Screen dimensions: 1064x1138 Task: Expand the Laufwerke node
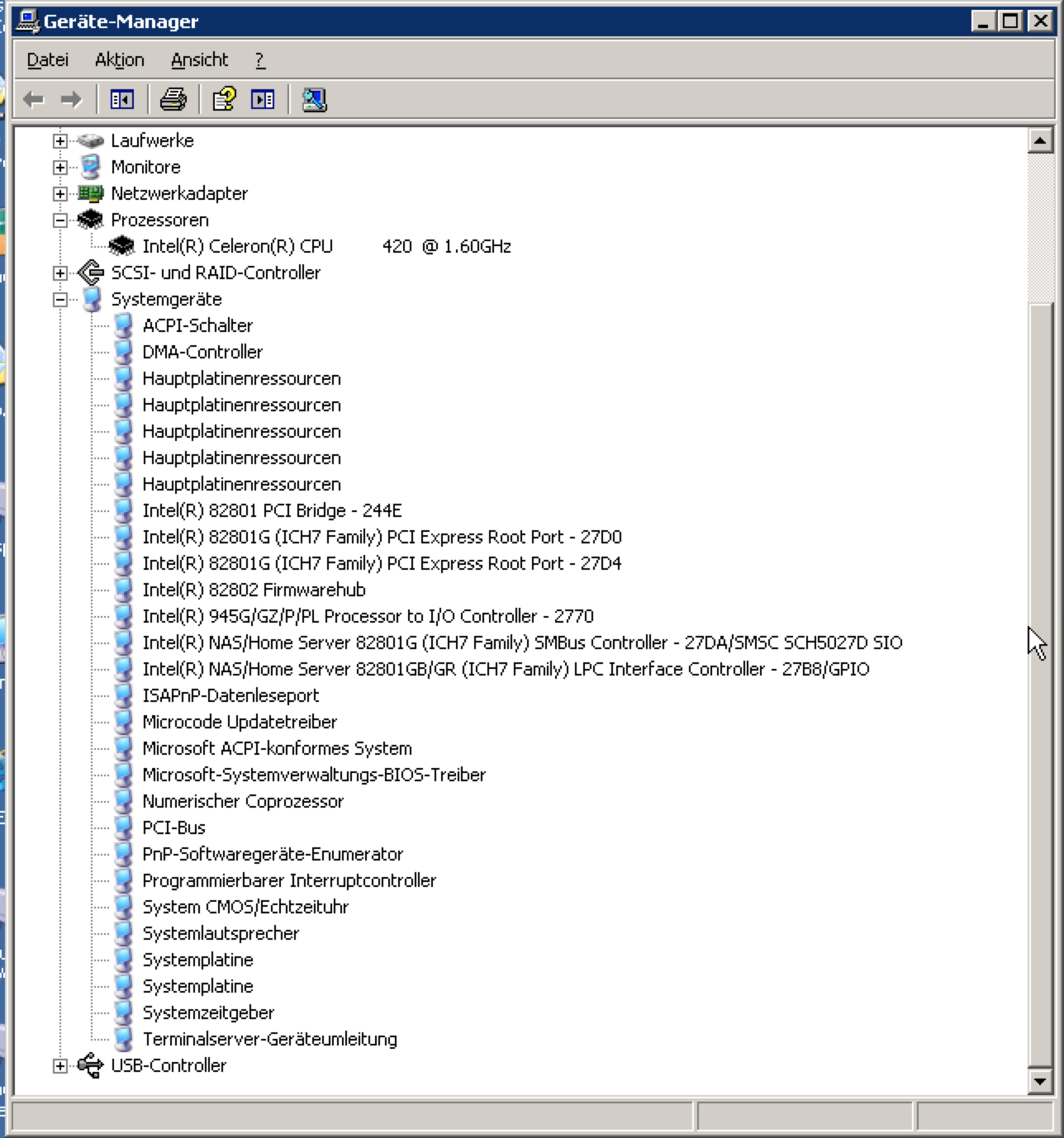[x=60, y=141]
